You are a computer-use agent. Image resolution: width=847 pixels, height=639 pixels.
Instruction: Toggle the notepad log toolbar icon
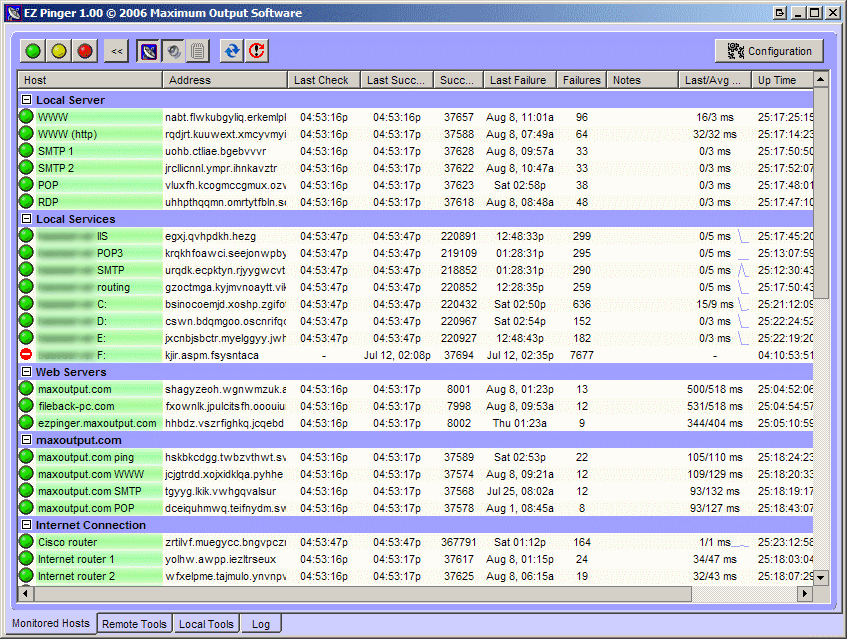point(197,51)
